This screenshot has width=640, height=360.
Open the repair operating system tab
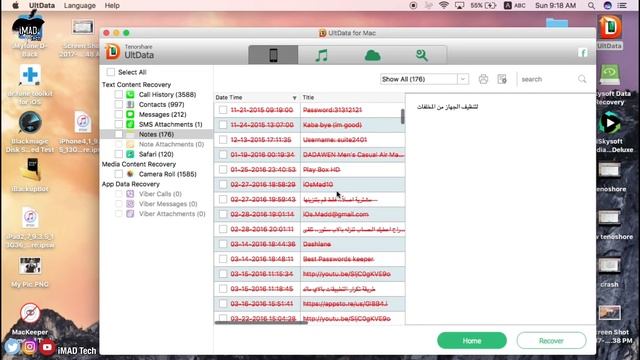pyautogui.click(x=422, y=55)
